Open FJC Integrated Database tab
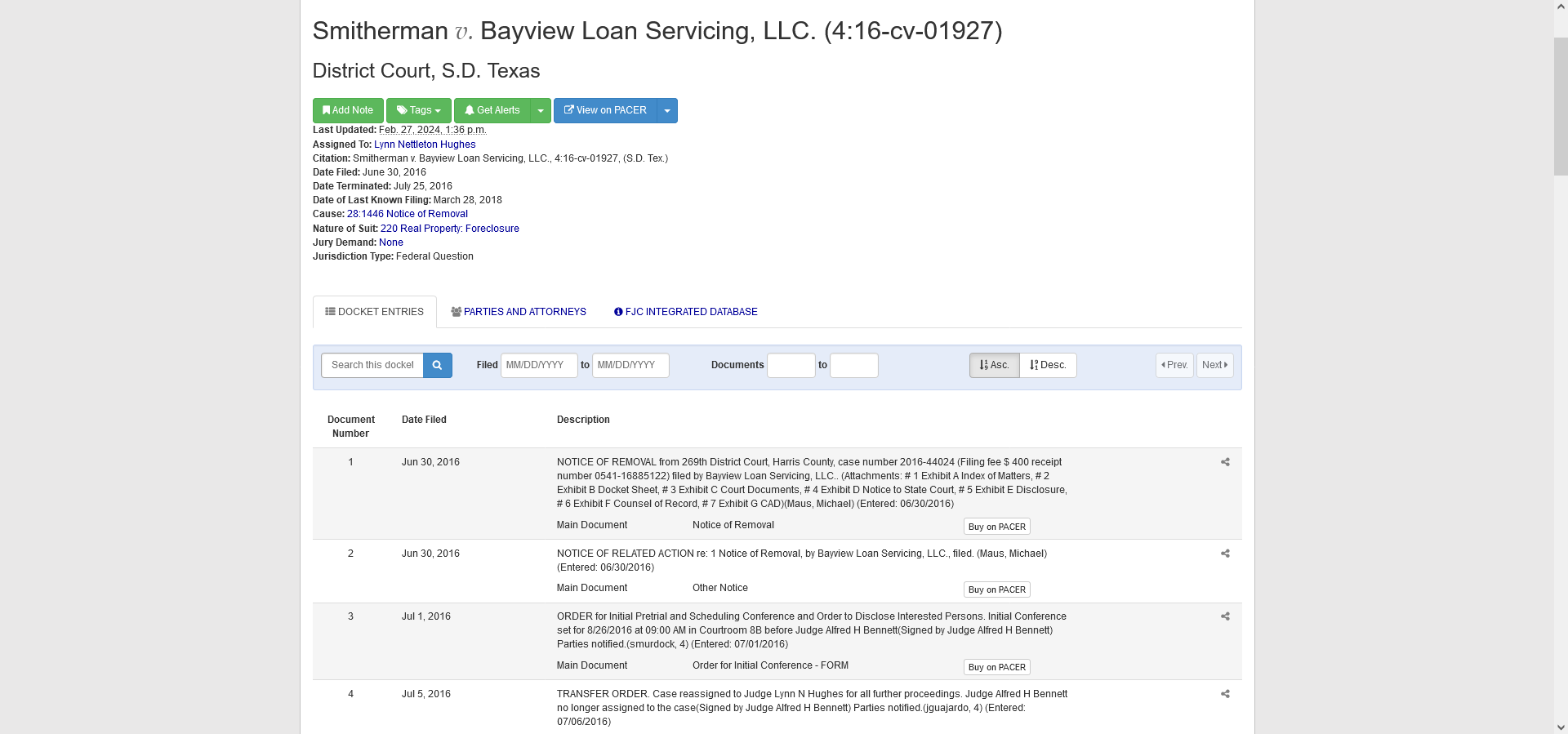The image size is (1568, 734). click(x=686, y=312)
